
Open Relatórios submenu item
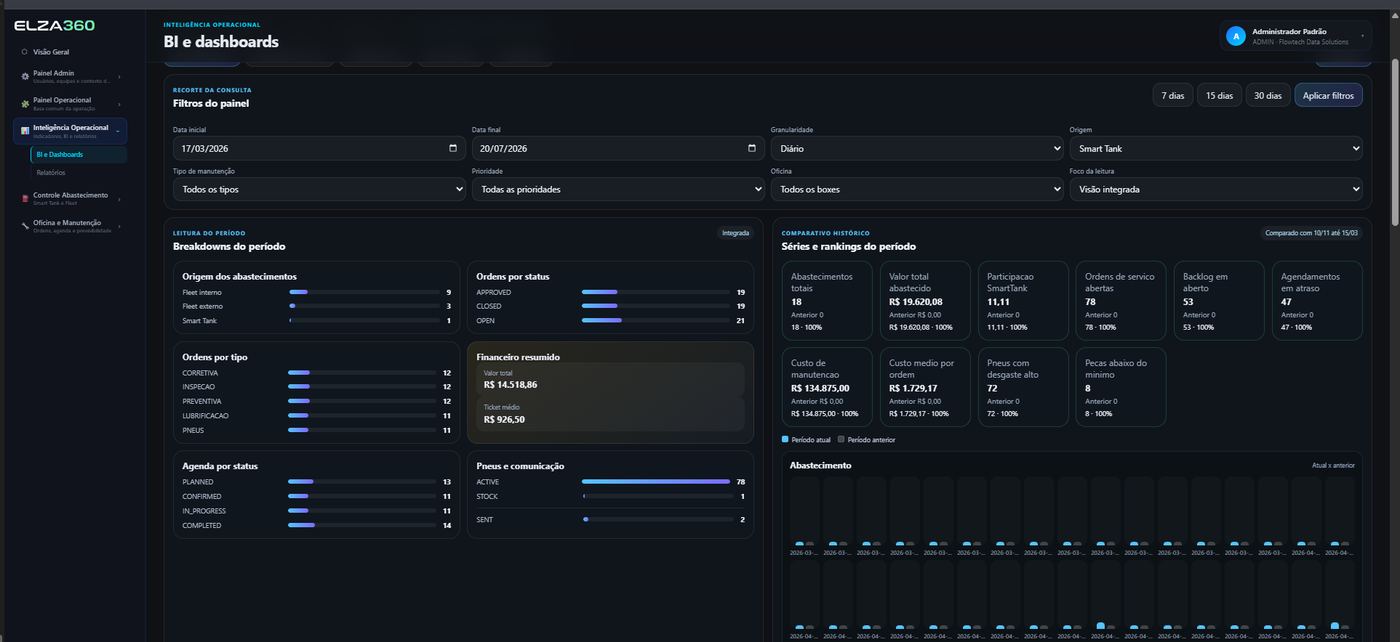coord(51,173)
